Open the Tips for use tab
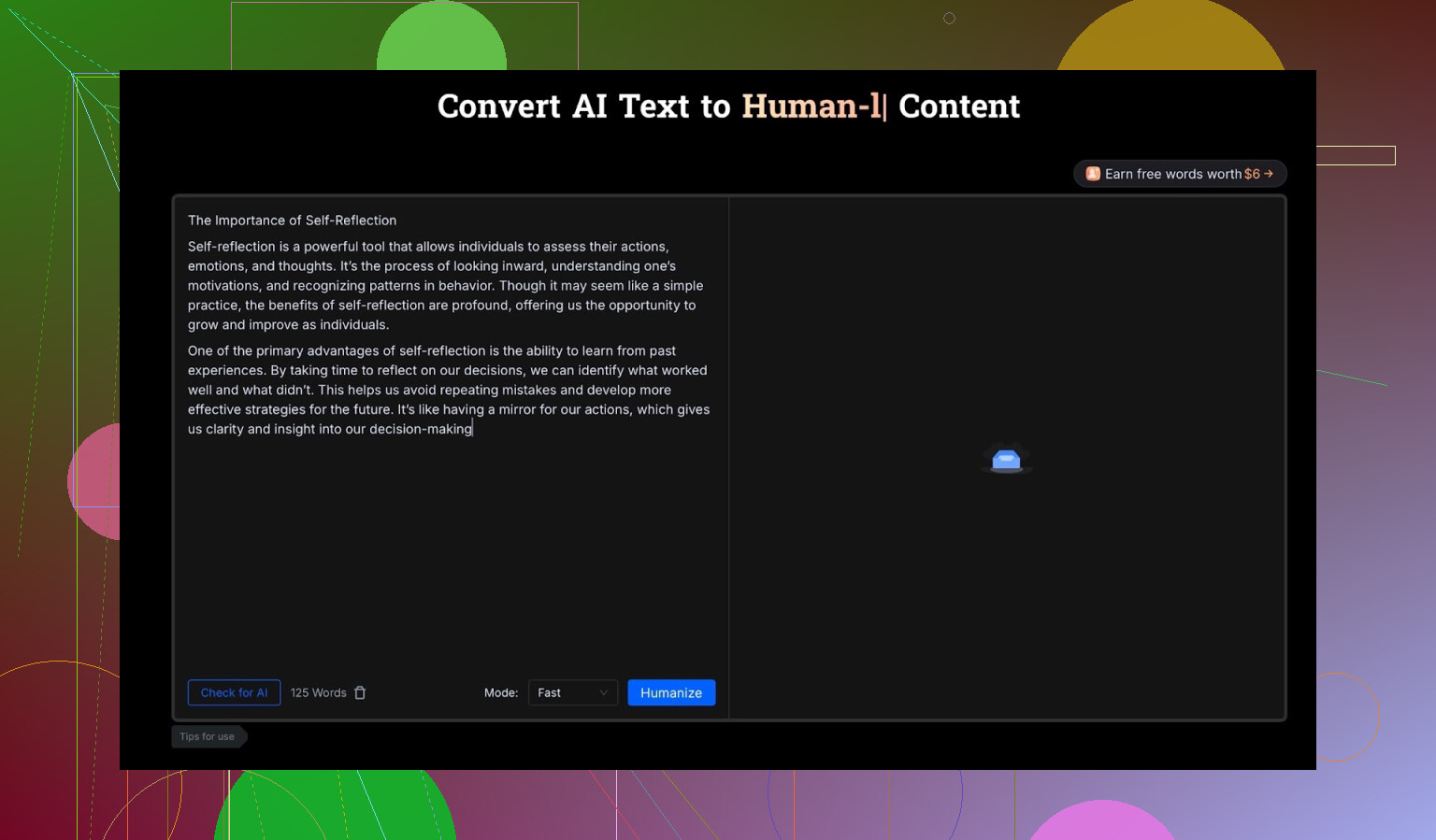This screenshot has width=1436, height=840. (x=208, y=736)
